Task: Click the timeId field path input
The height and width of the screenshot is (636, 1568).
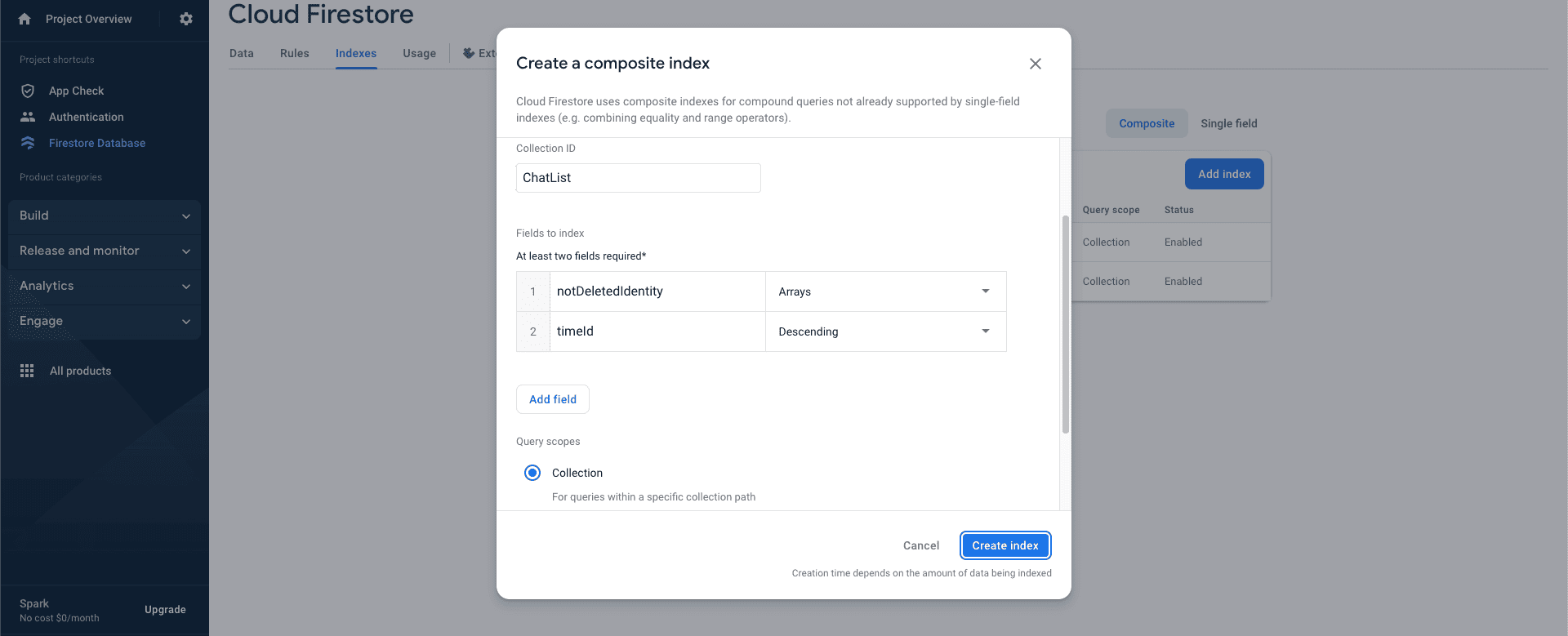Action: [657, 331]
